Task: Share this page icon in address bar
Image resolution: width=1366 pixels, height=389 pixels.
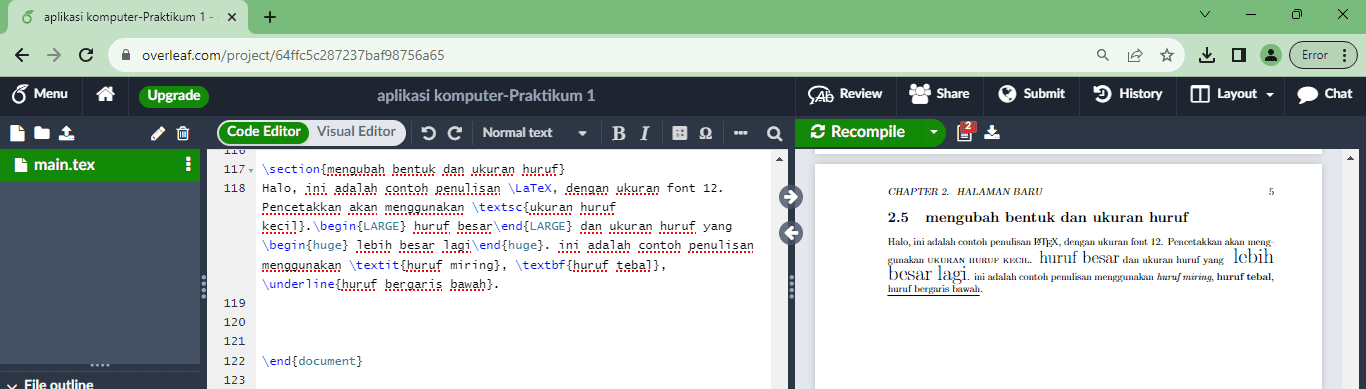Action: tap(1135, 55)
